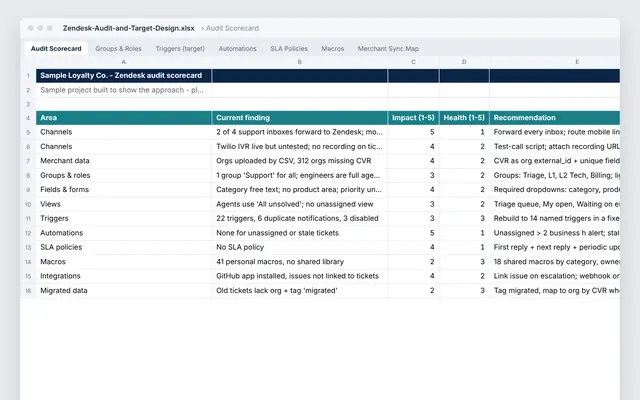Click "1 group 'Support' for all" finding cell
This screenshot has width=640, height=400.
[300, 176]
